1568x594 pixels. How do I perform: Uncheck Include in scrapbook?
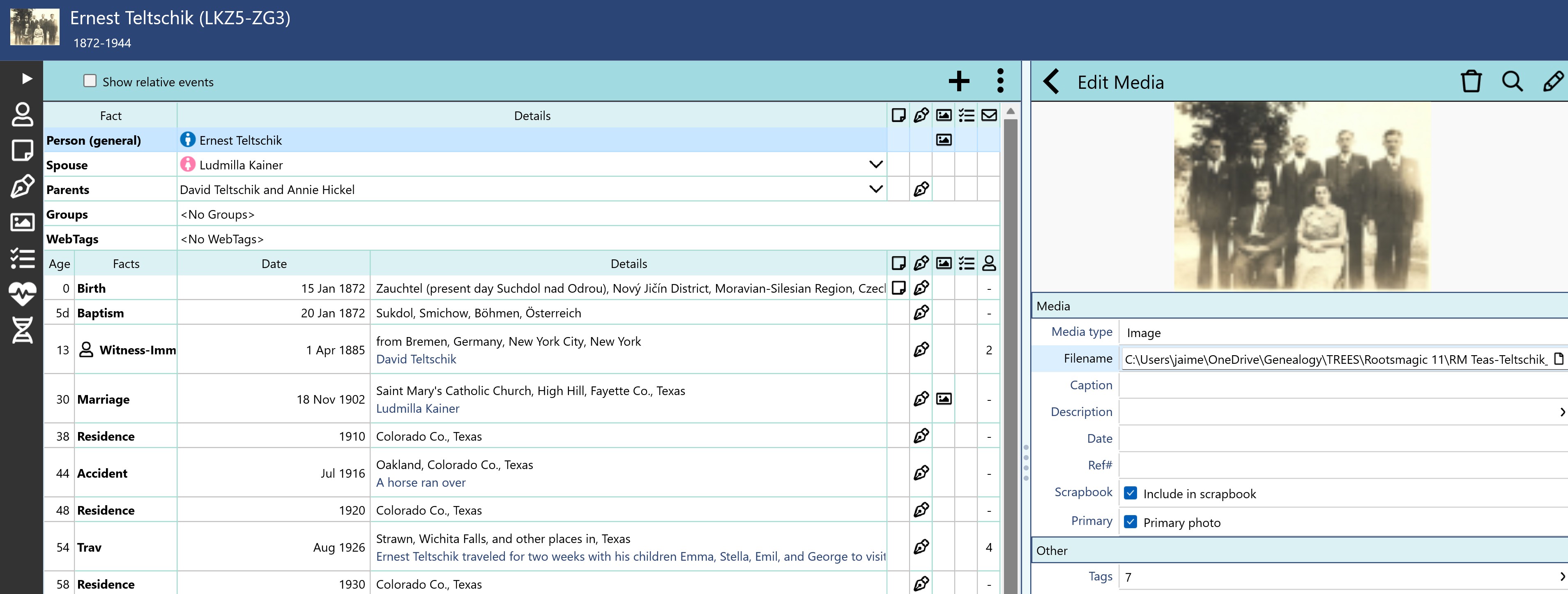pyautogui.click(x=1131, y=493)
